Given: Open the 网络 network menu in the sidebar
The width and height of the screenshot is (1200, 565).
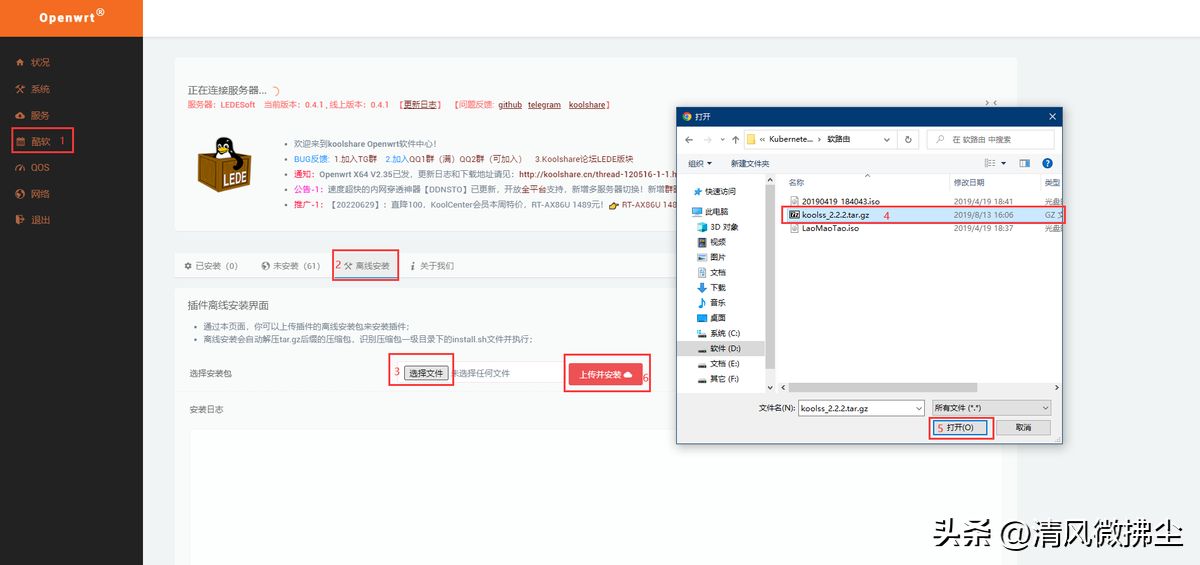Looking at the screenshot, I should tap(32, 193).
